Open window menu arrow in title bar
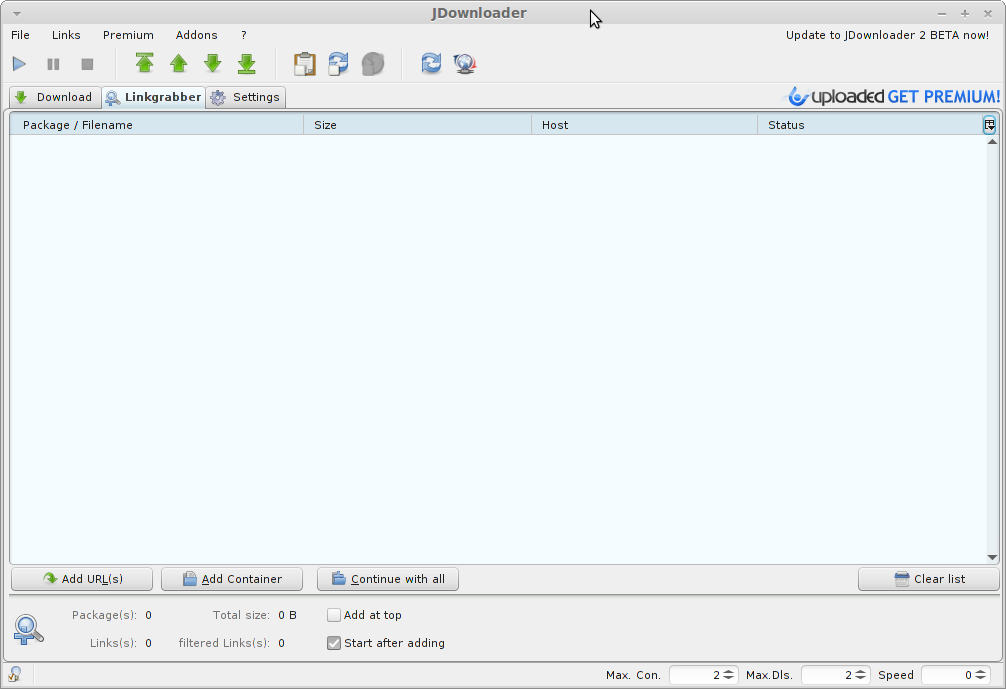This screenshot has height=689, width=1006. [17, 13]
